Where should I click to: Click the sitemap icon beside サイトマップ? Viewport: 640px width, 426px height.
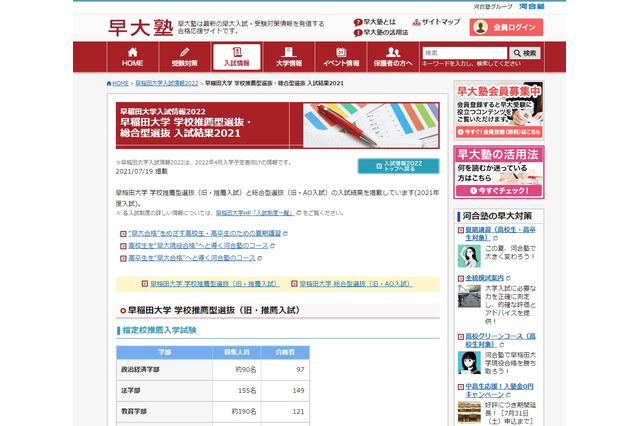[x=416, y=22]
